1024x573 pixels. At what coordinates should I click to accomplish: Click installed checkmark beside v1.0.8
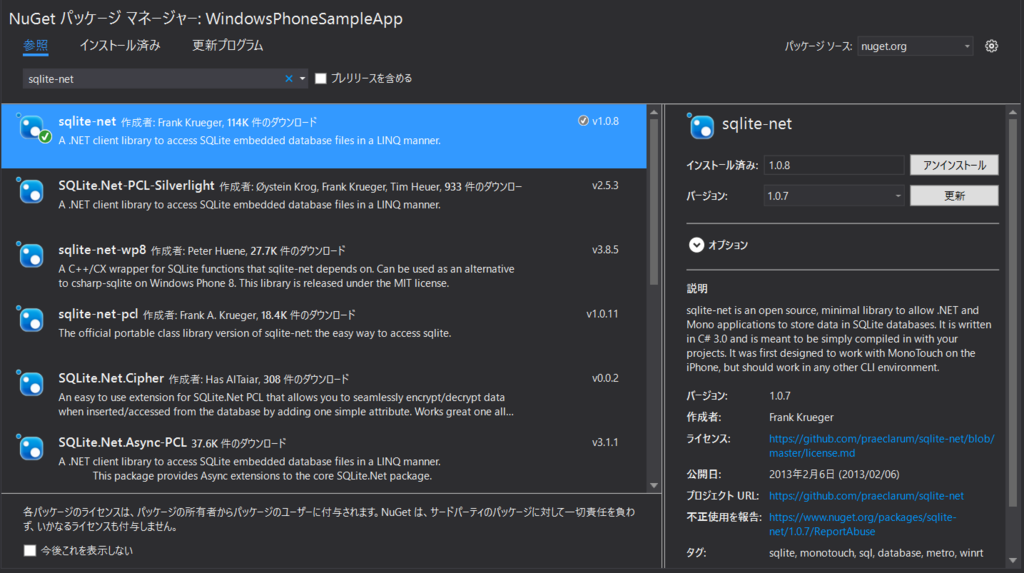583,121
